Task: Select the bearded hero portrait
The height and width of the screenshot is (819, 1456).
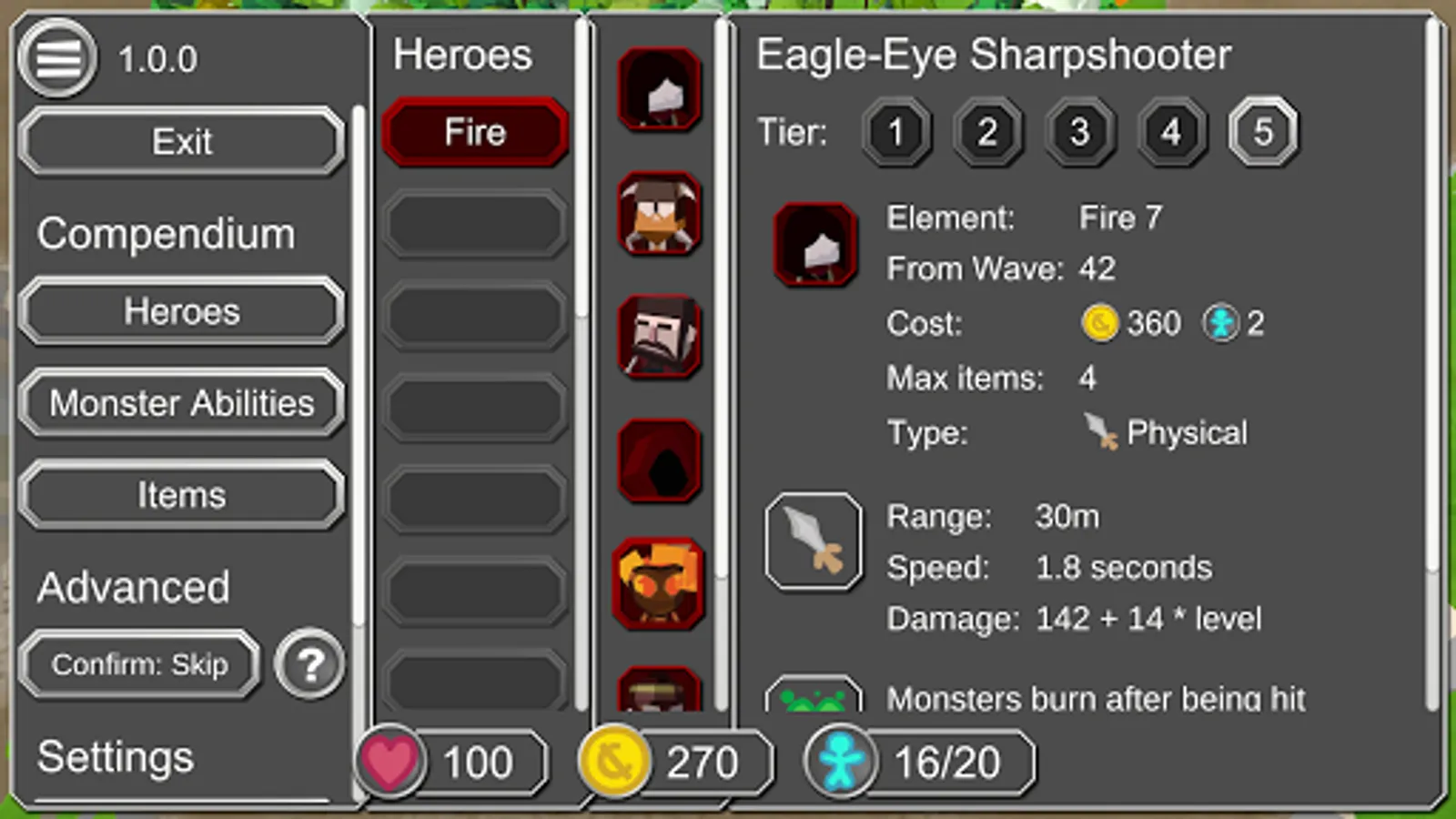Action: [x=659, y=337]
